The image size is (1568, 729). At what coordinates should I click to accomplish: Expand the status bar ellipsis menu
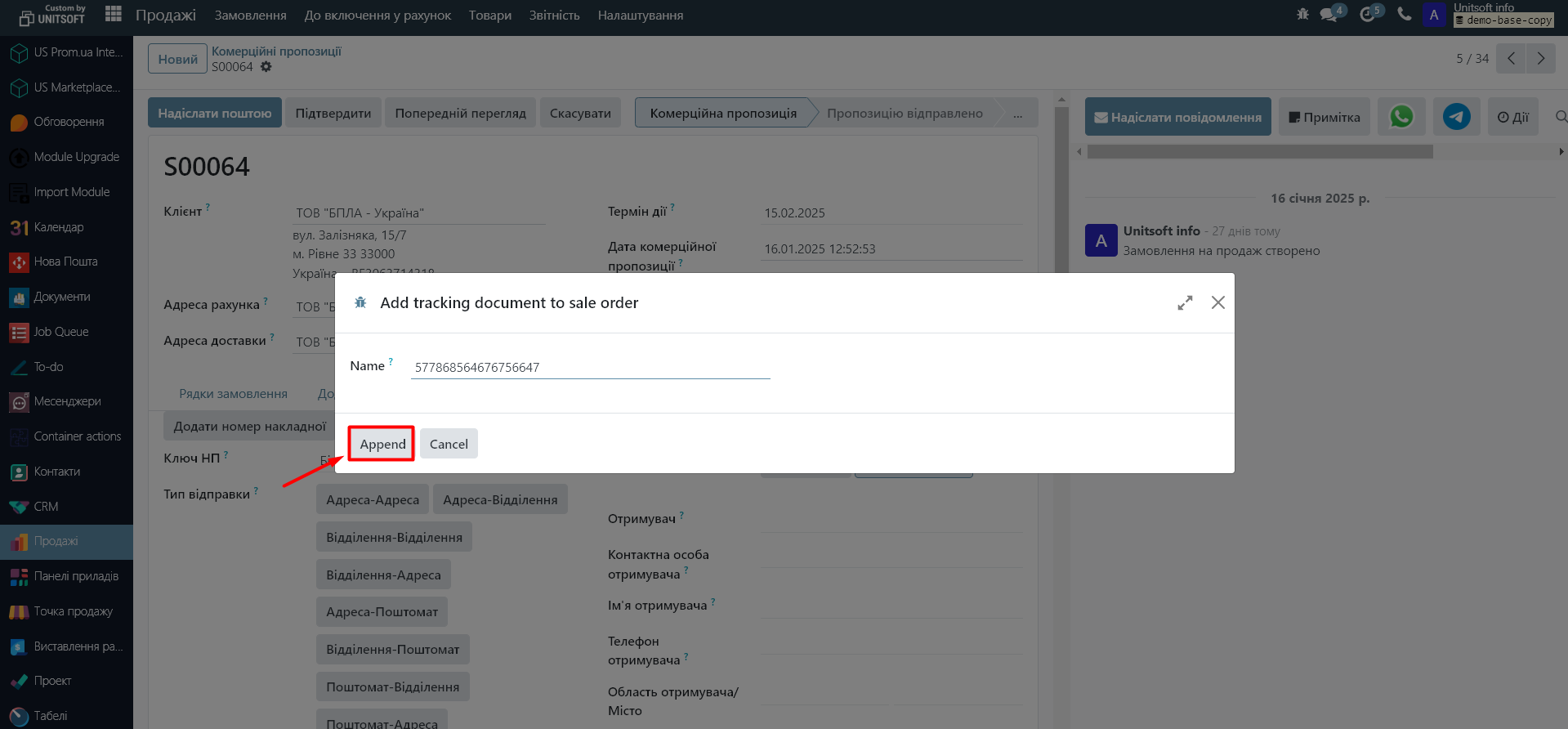tap(1017, 114)
